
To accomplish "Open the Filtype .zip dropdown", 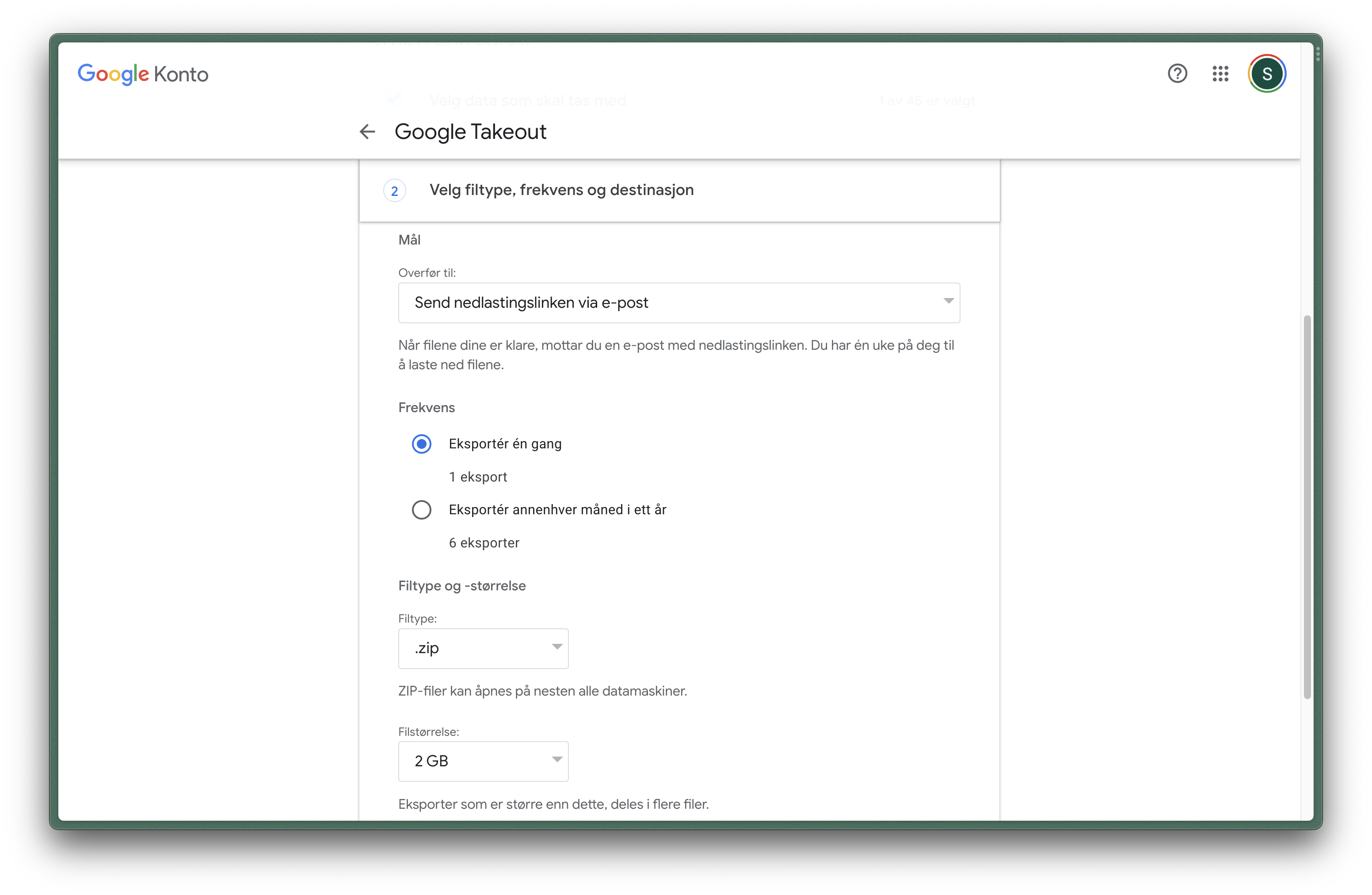I will coord(483,648).
